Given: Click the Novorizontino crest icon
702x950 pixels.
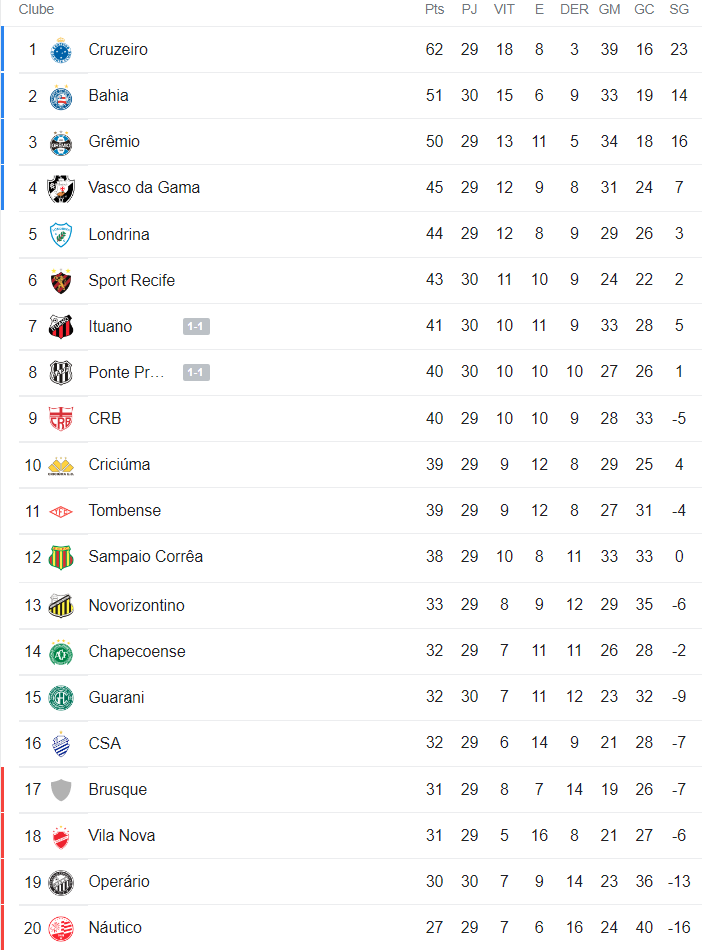Looking at the screenshot, I should [x=61, y=605].
